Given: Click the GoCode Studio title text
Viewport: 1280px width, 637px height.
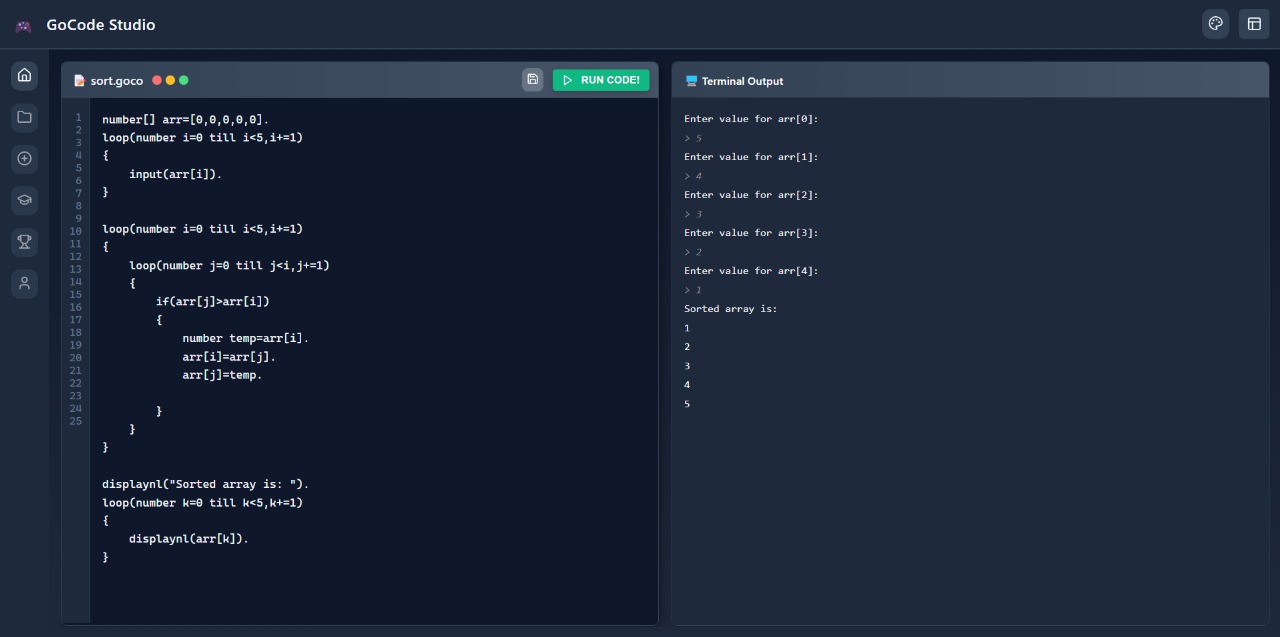Looking at the screenshot, I should [101, 24].
